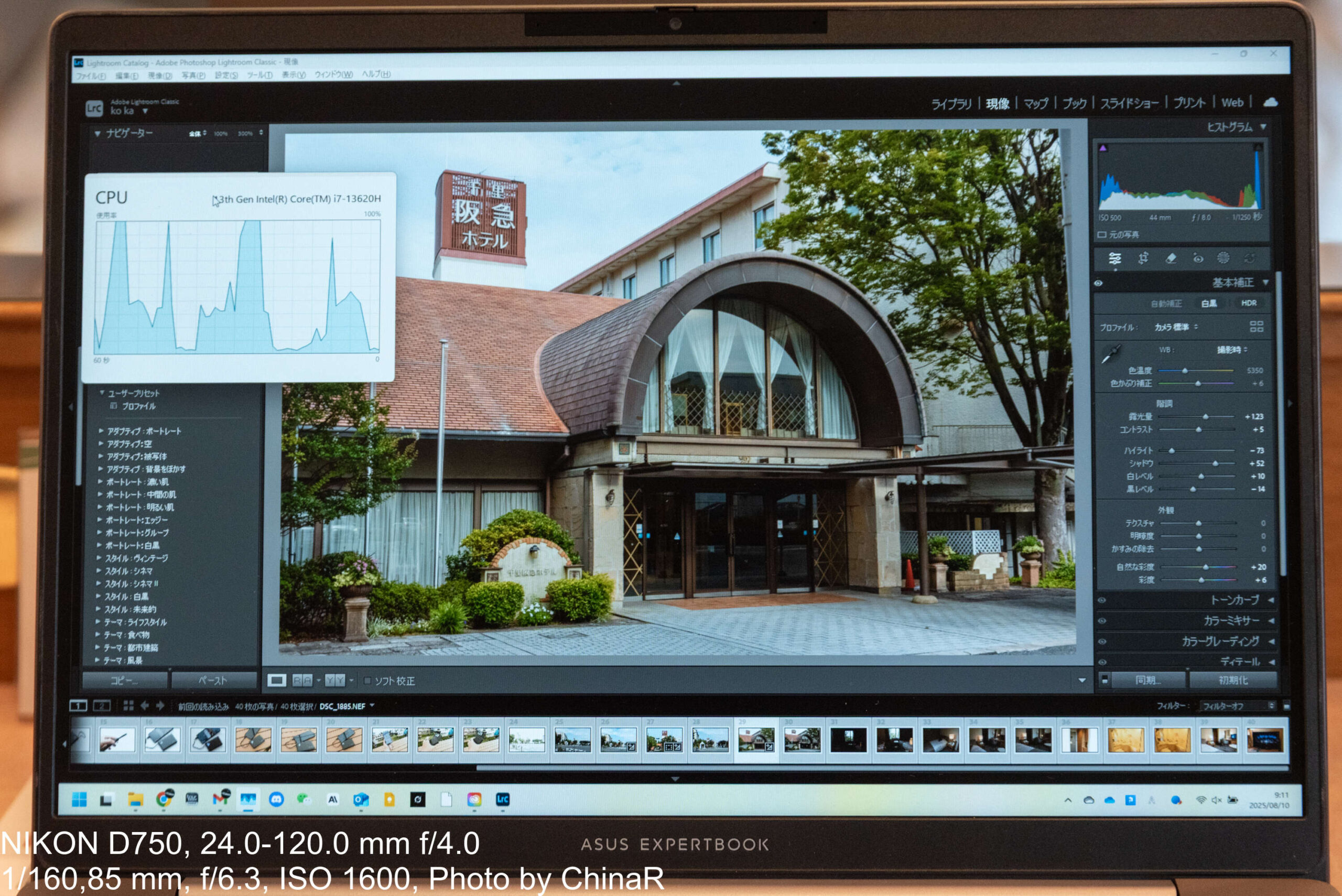Viewport: 1342px width, 896px height.
Task: Select the Edit sliders tool icon
Action: click(1114, 258)
